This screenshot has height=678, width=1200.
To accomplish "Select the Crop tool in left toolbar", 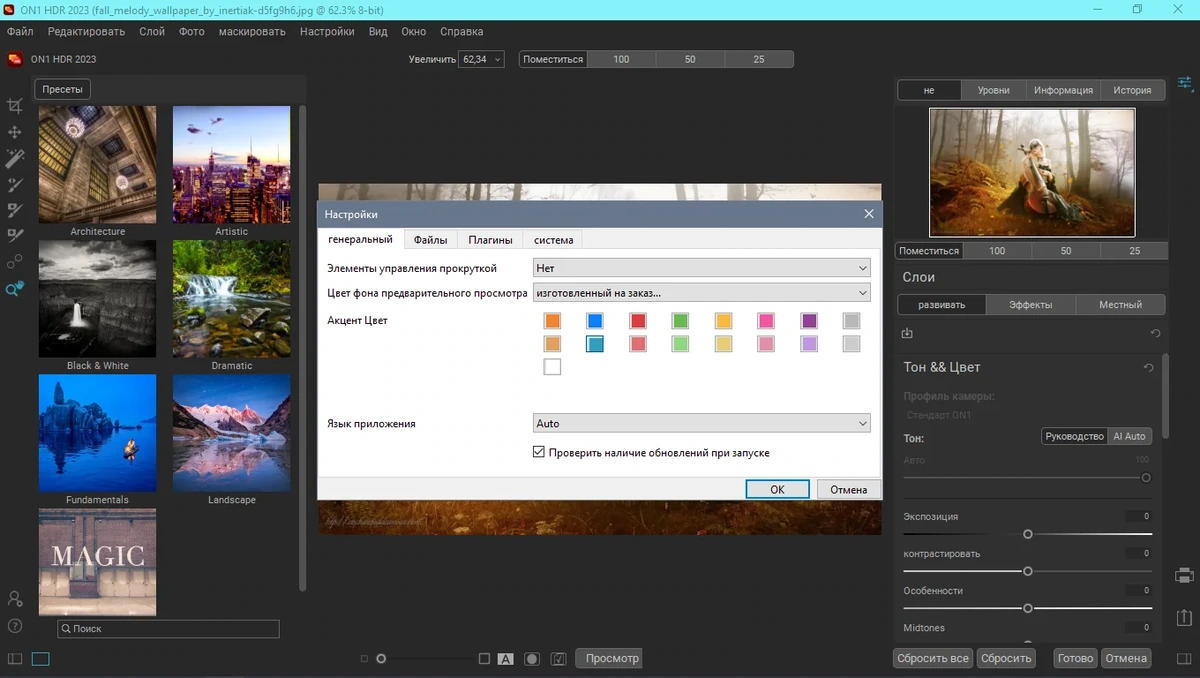I will point(14,105).
